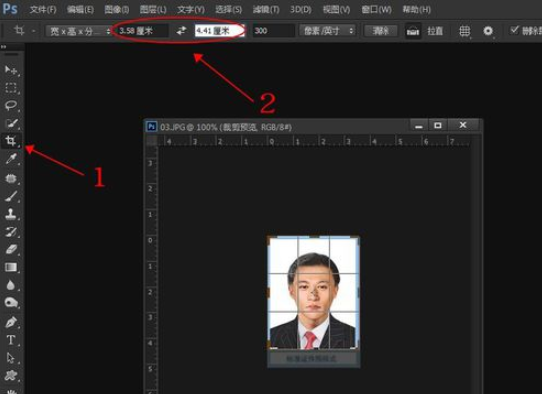Image resolution: width=542 pixels, height=394 pixels.
Task: Open the 帮助(H) menu
Action: click(x=417, y=10)
